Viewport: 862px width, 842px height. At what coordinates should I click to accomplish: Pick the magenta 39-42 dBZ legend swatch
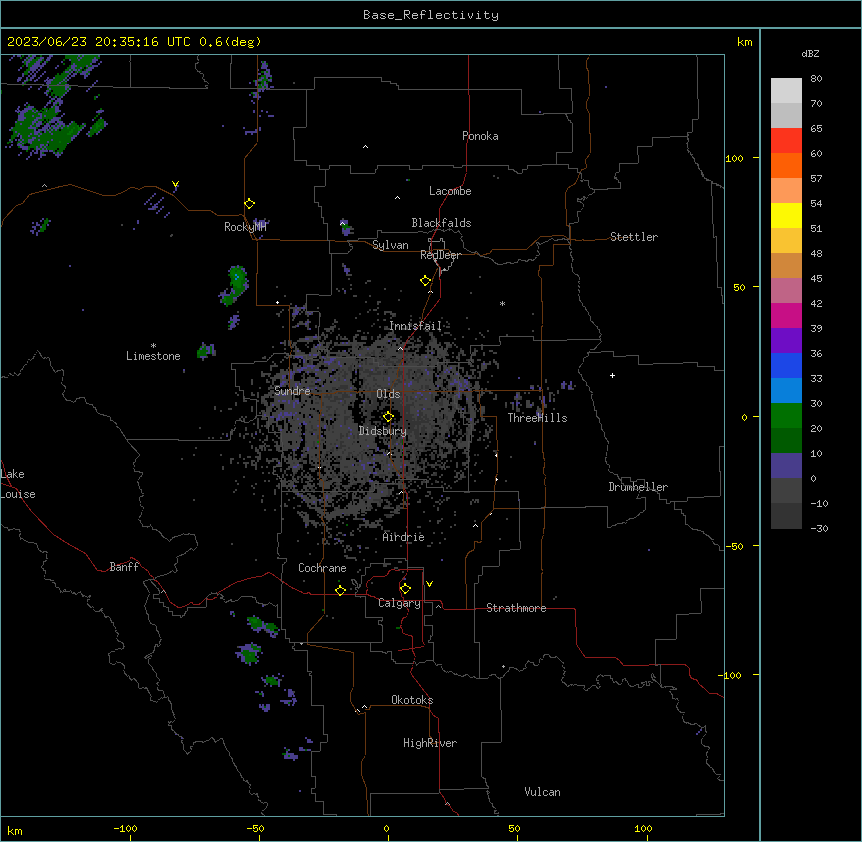[786, 315]
